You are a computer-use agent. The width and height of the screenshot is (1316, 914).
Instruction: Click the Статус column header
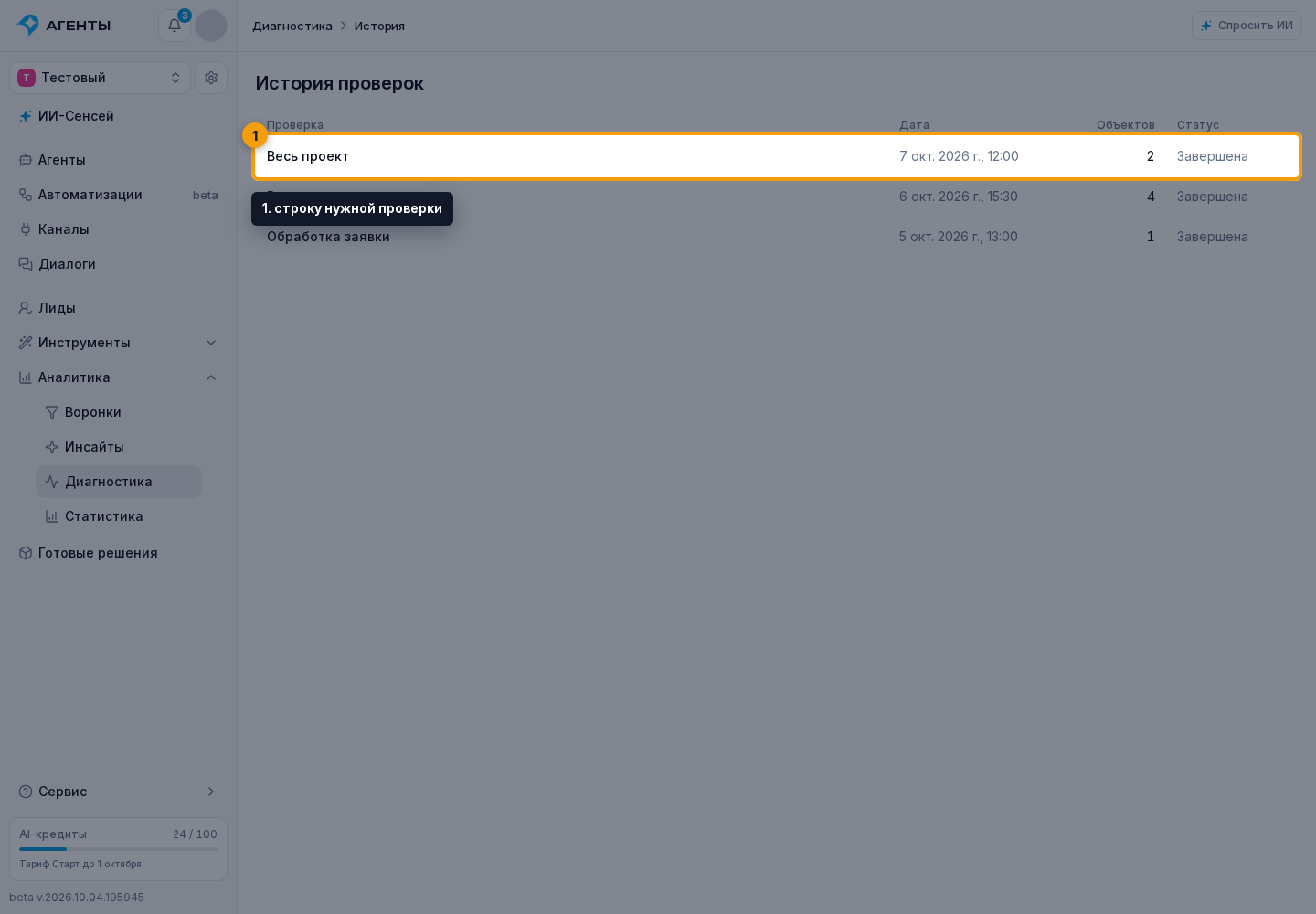tap(1198, 125)
